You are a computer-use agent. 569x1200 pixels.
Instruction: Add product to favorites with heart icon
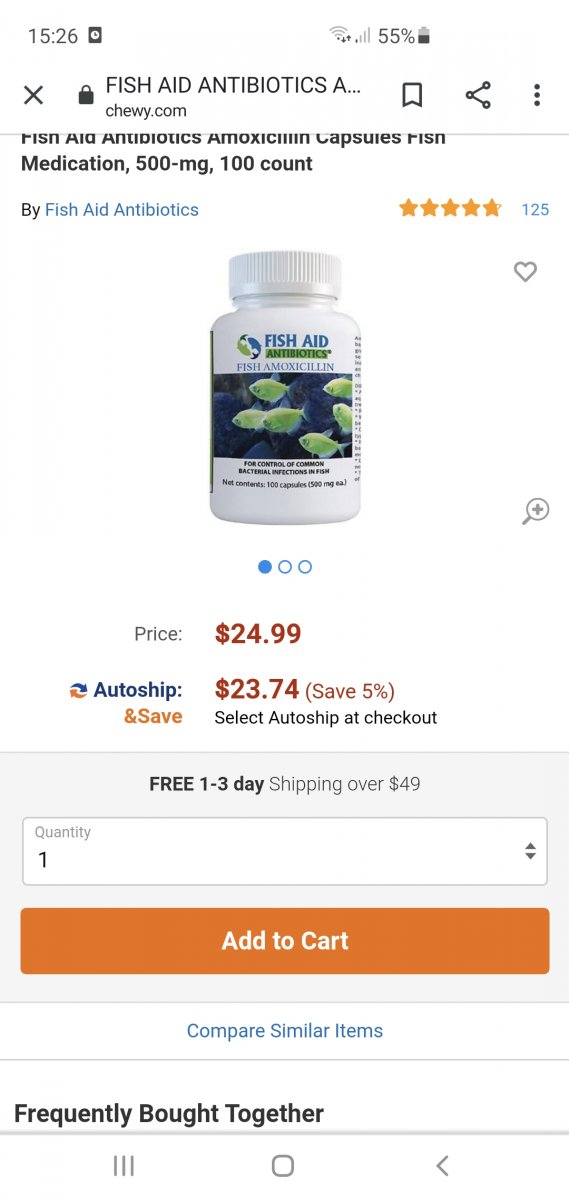[525, 271]
